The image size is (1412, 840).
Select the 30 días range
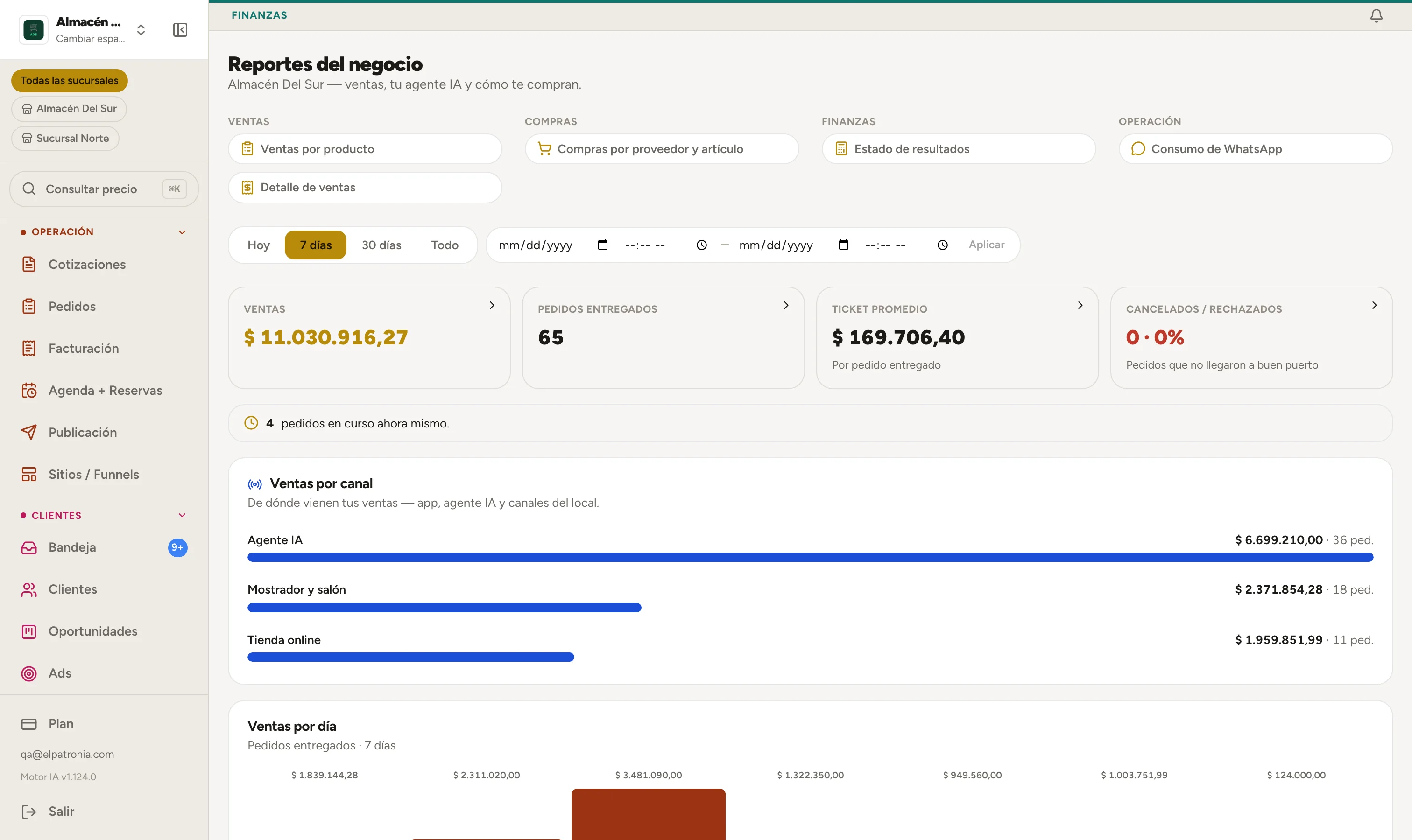pyautogui.click(x=382, y=245)
